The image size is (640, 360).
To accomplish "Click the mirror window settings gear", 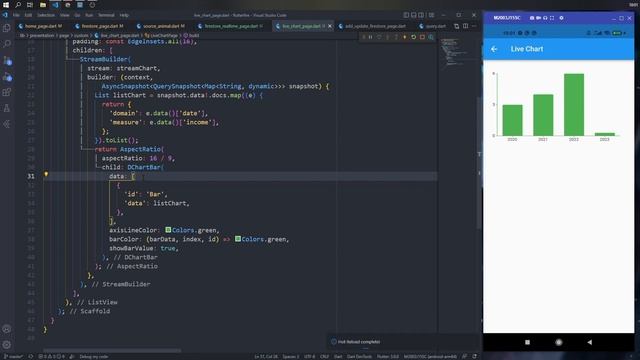I will [x=561, y=18].
